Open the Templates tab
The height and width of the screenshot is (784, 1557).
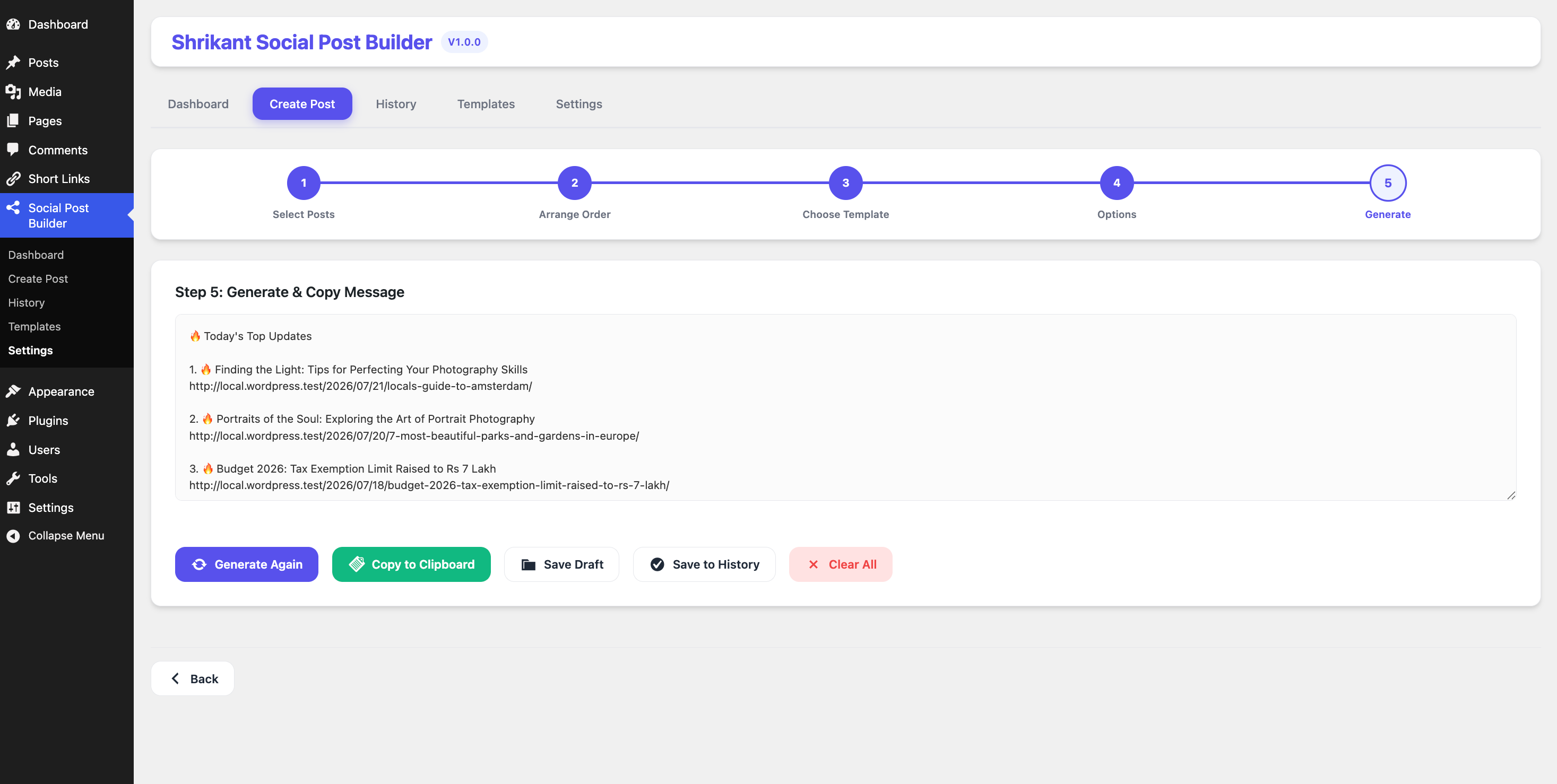(x=486, y=104)
